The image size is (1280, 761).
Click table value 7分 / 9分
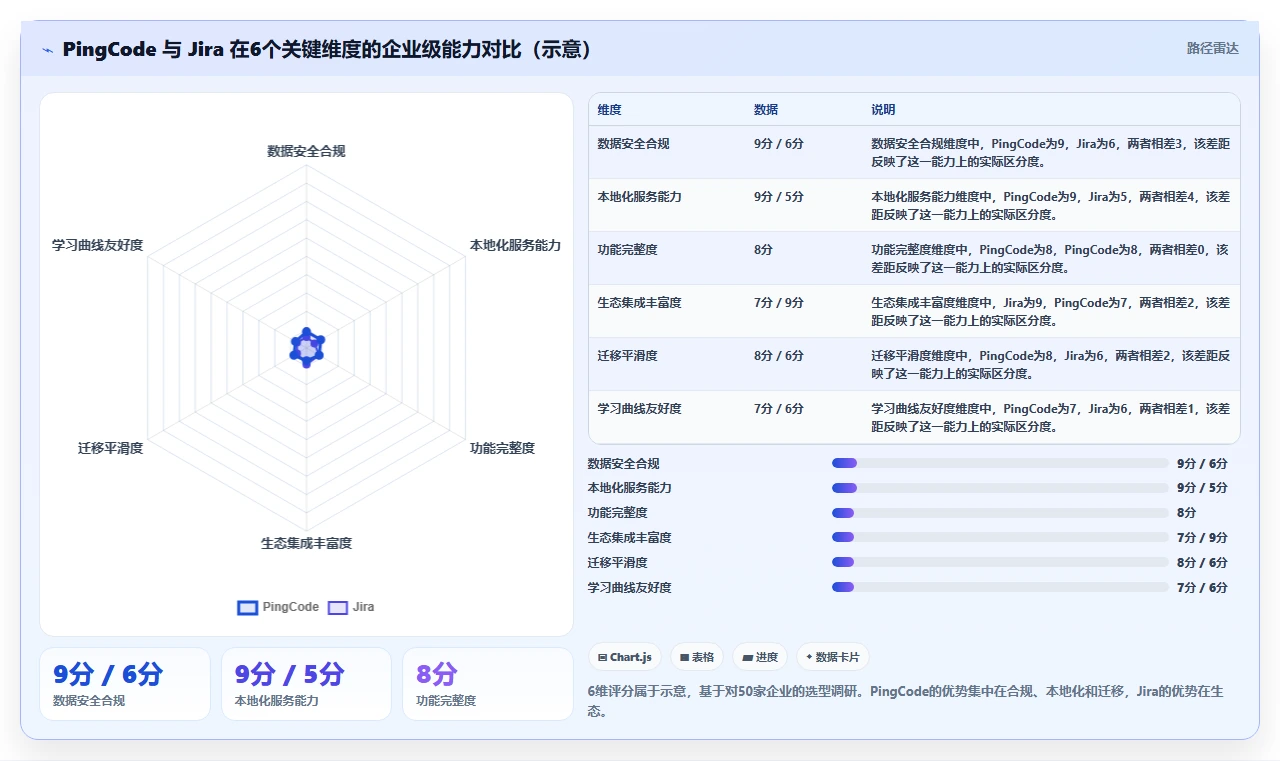point(779,303)
